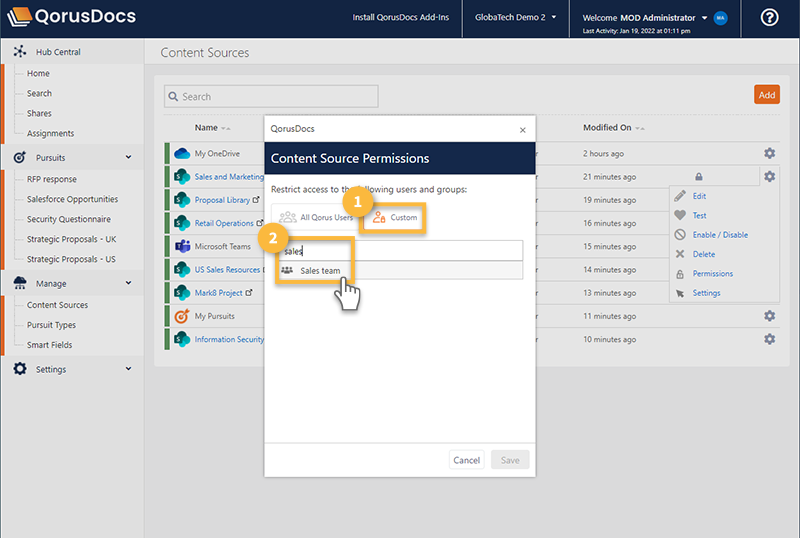The height and width of the screenshot is (538, 800).
Task: Open Salesforce Opportunities in sidebar
Action: click(x=72, y=199)
